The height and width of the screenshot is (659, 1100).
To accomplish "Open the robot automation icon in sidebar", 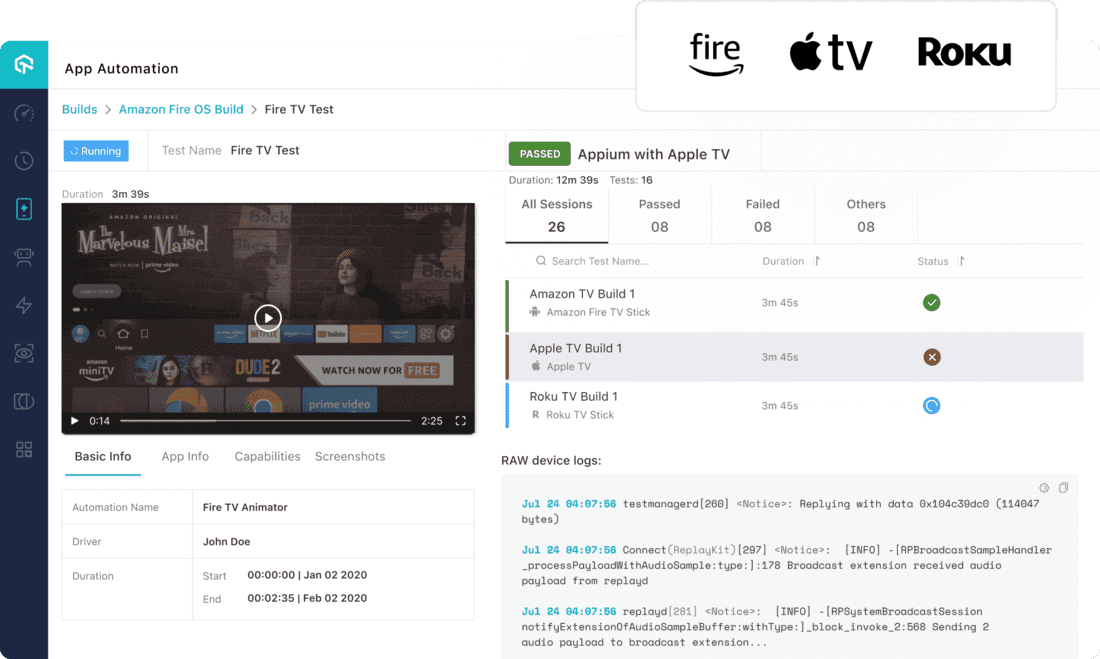I will [x=24, y=257].
